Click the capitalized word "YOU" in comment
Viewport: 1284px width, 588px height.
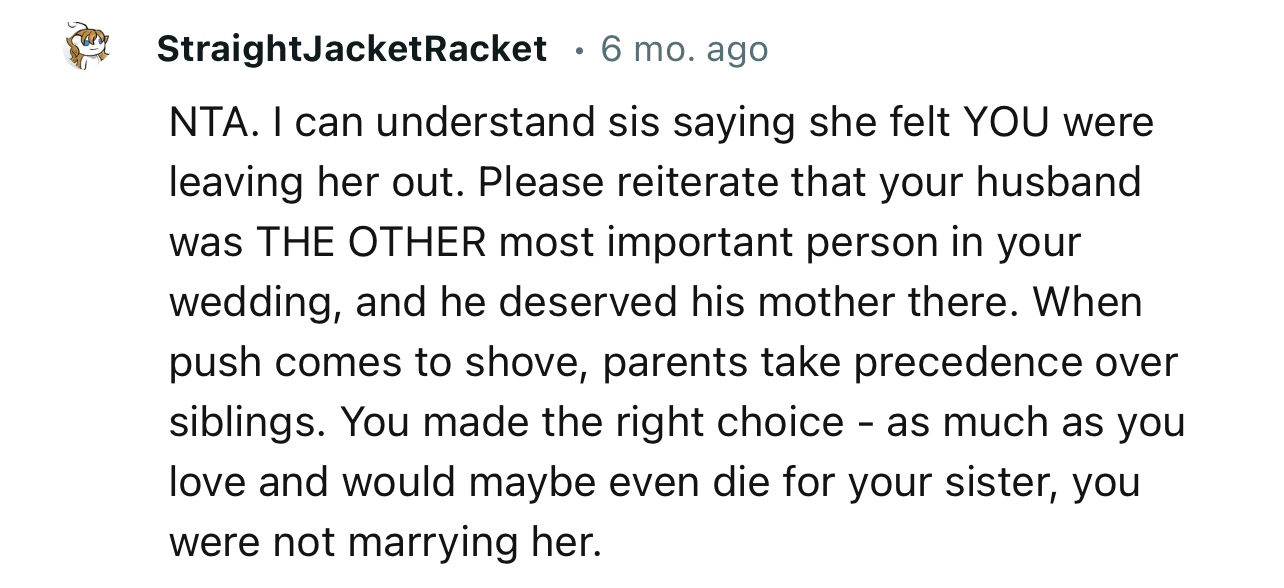1006,122
